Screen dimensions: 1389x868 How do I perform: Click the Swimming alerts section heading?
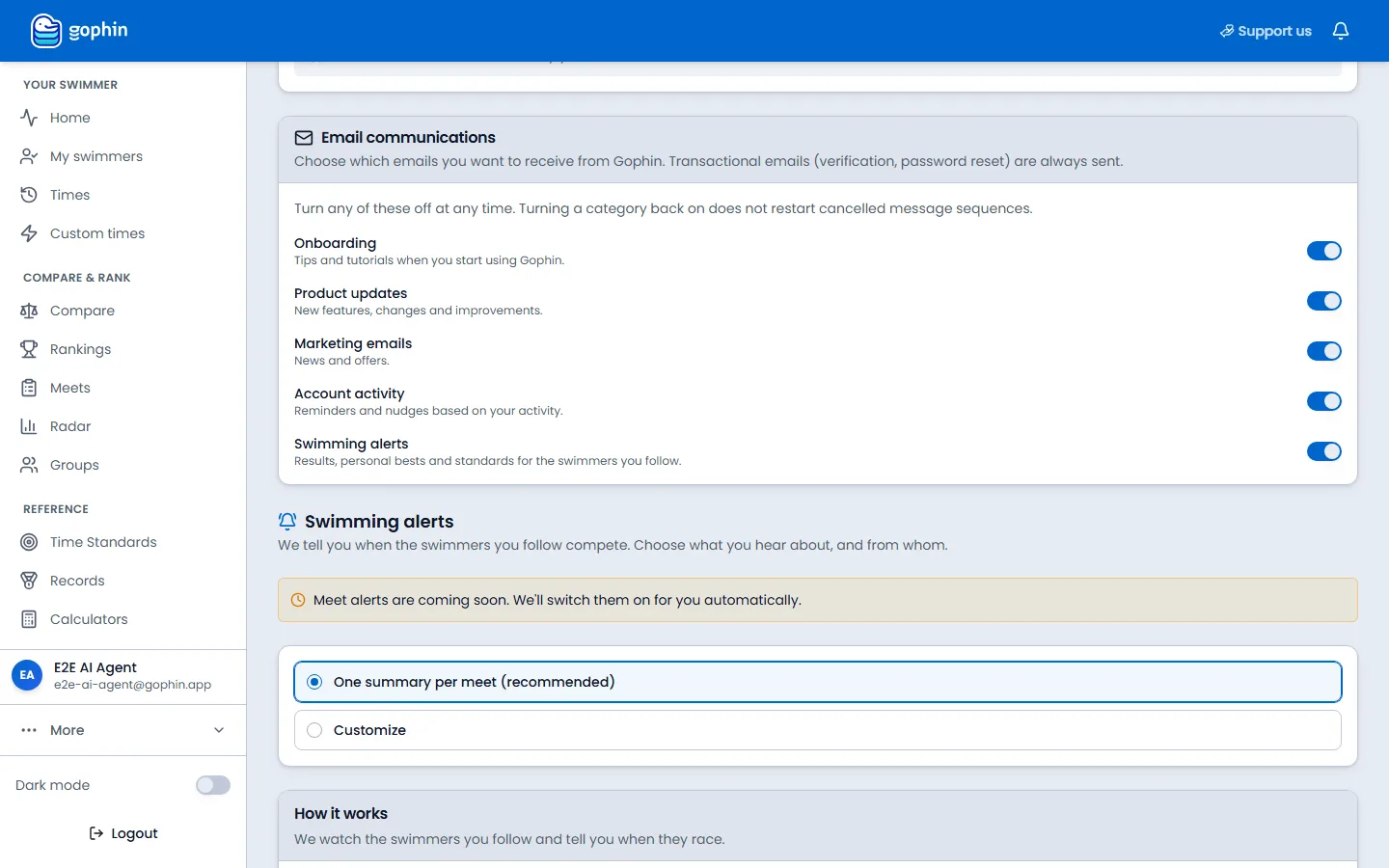[x=379, y=522]
